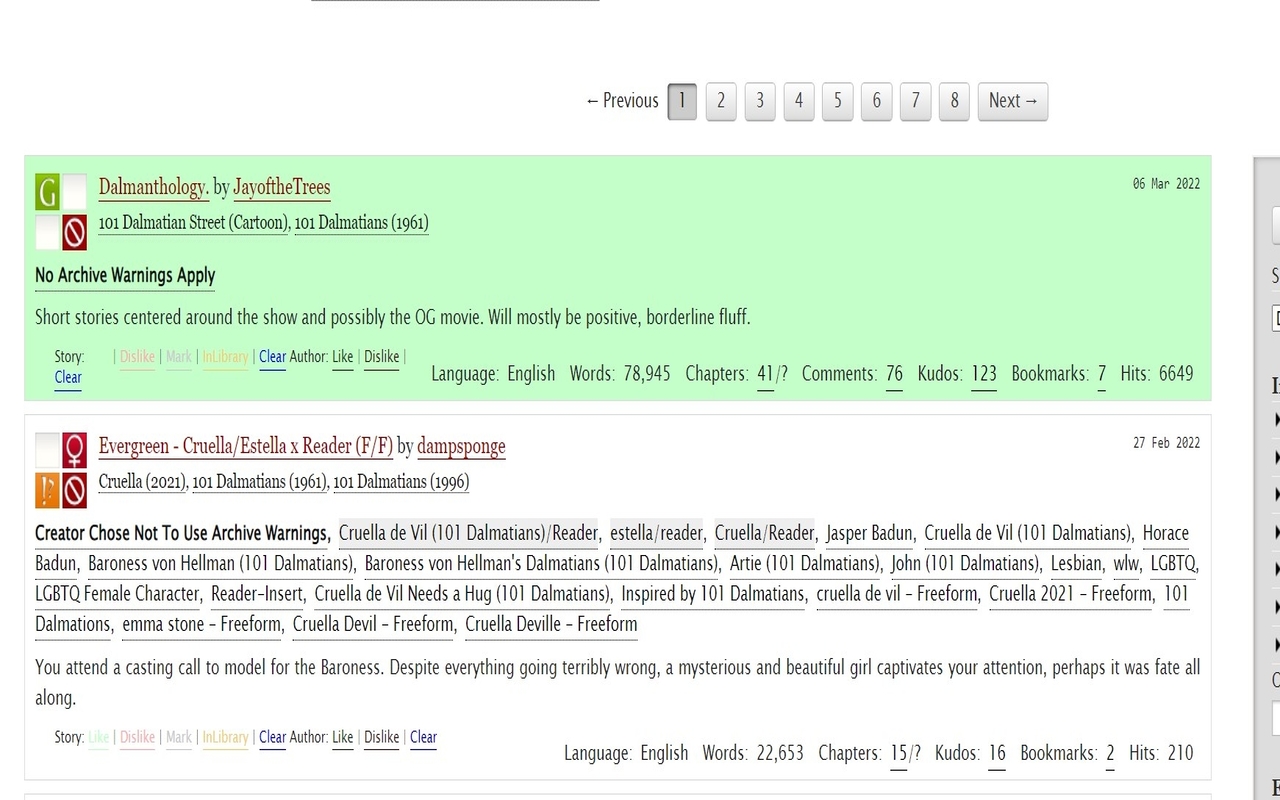Open the Dalmanthology story title link

153,187
